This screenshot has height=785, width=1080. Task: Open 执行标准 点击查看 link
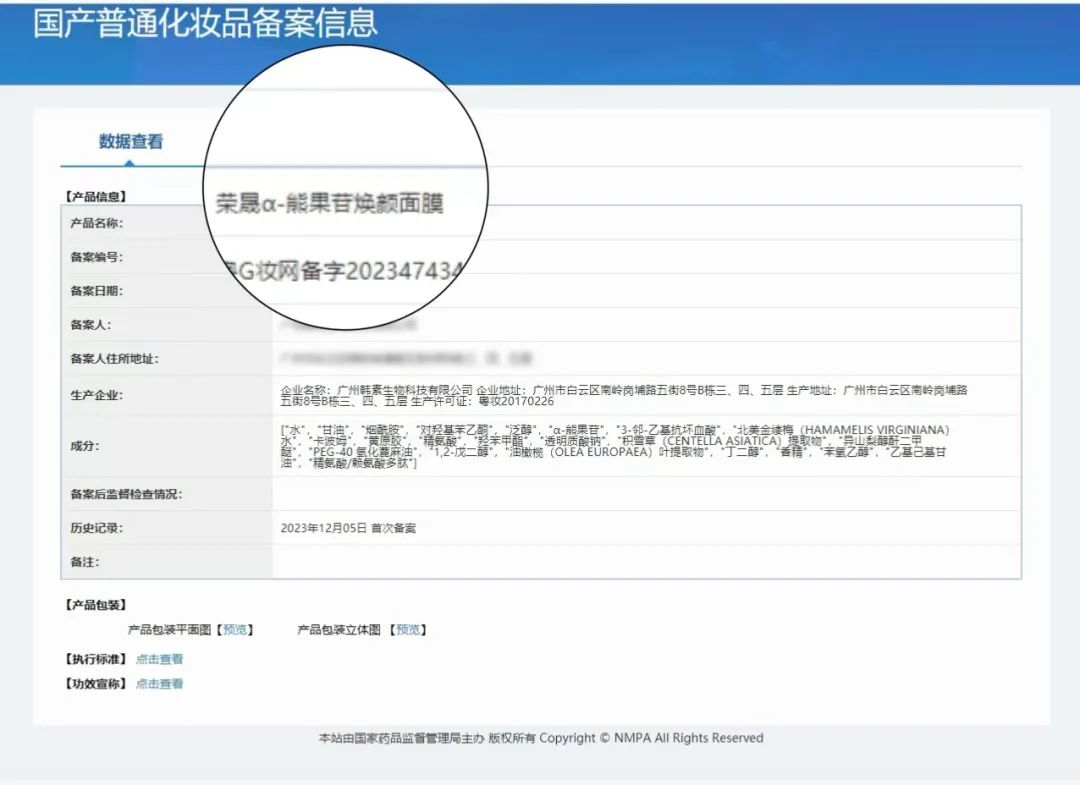[x=159, y=659]
